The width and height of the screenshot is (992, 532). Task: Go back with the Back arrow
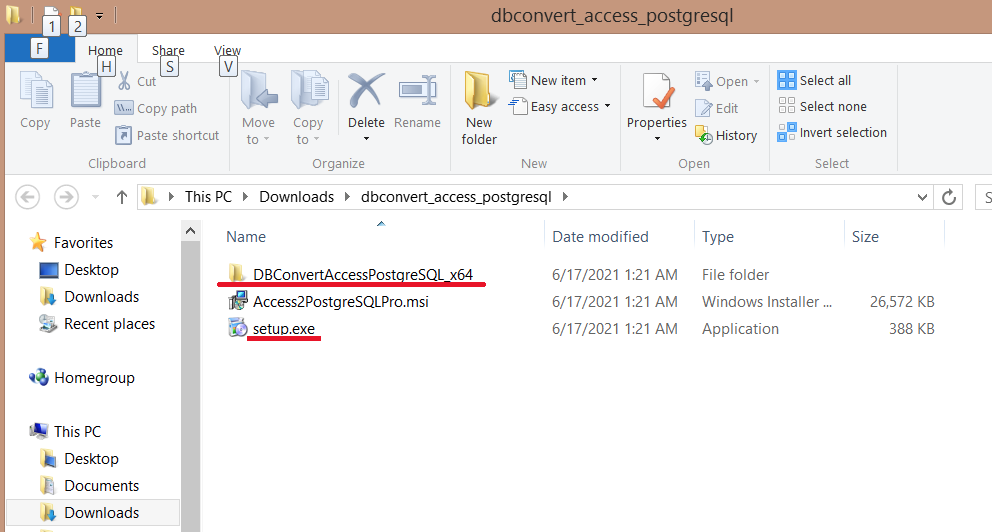coord(28,197)
